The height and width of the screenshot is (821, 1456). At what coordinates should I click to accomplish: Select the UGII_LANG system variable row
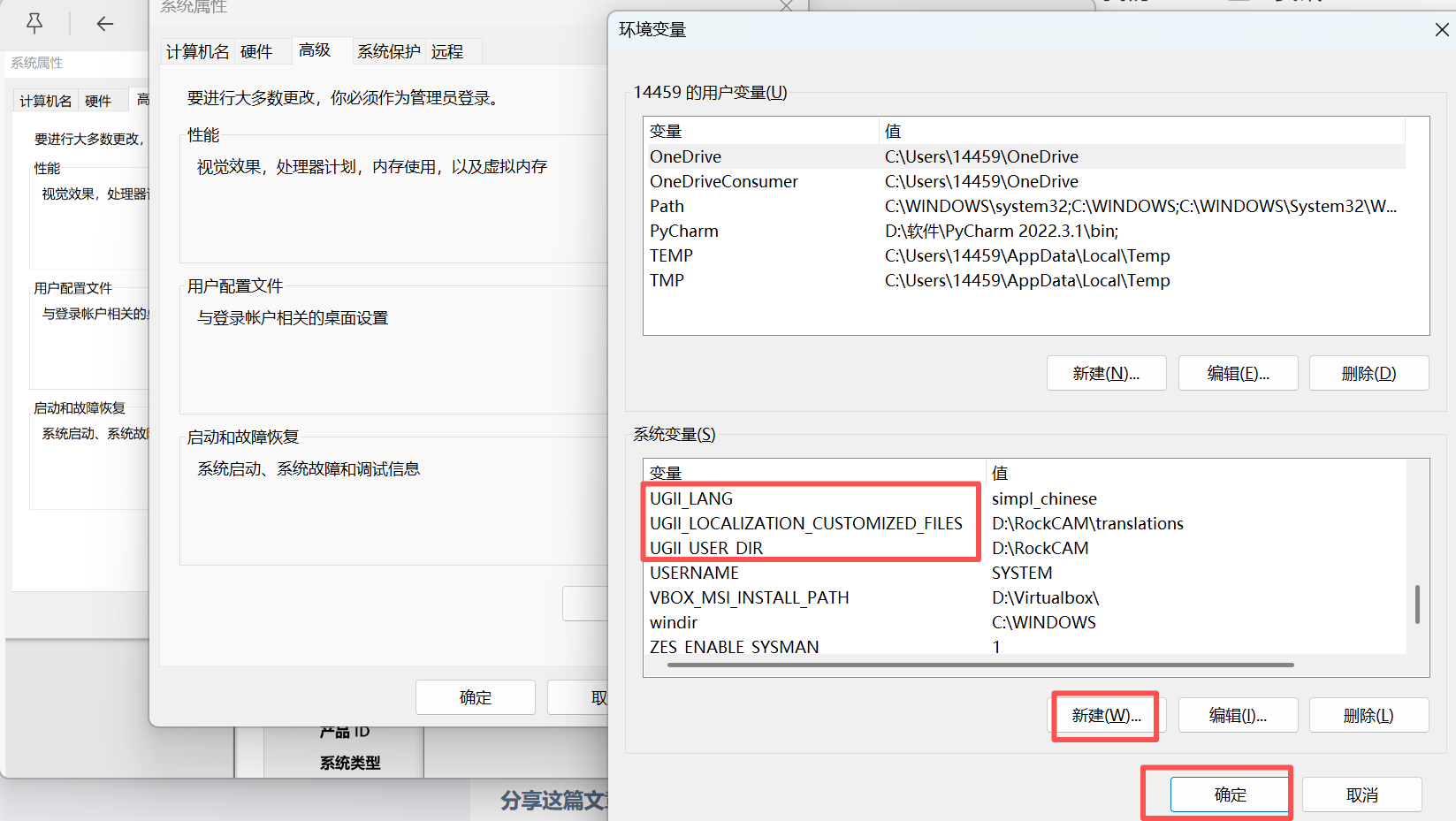click(x=691, y=499)
